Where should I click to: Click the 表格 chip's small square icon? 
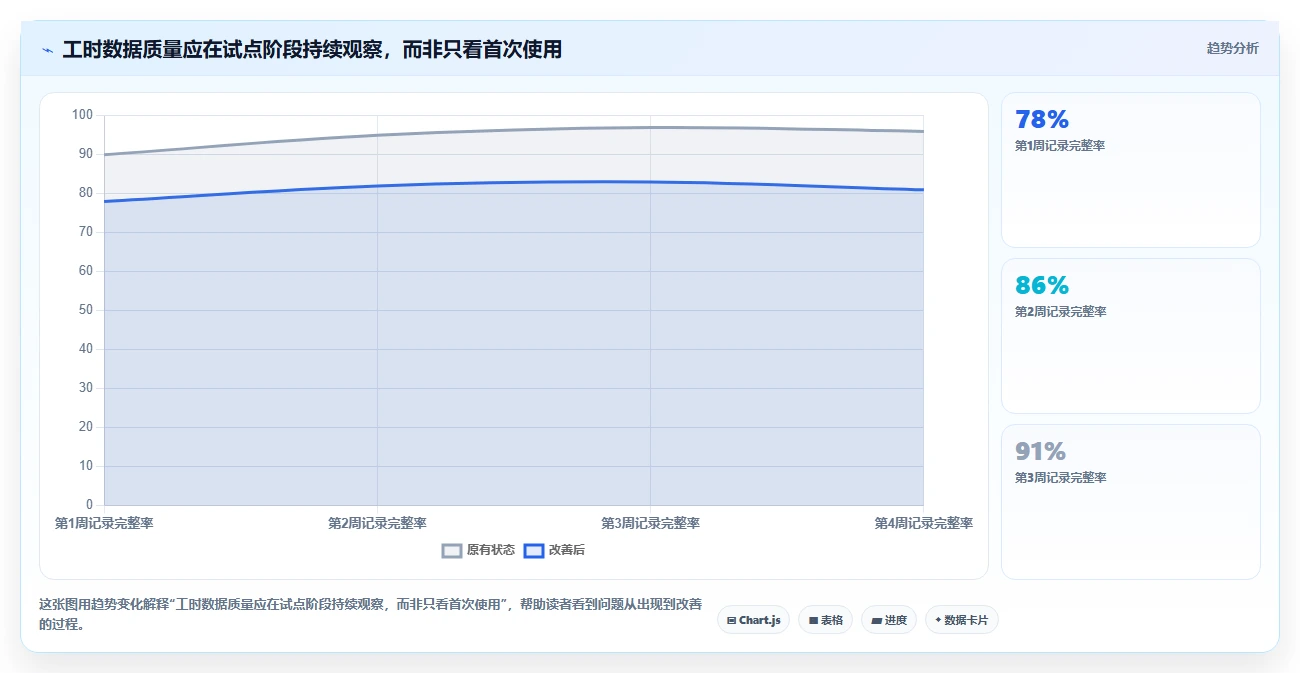point(813,621)
